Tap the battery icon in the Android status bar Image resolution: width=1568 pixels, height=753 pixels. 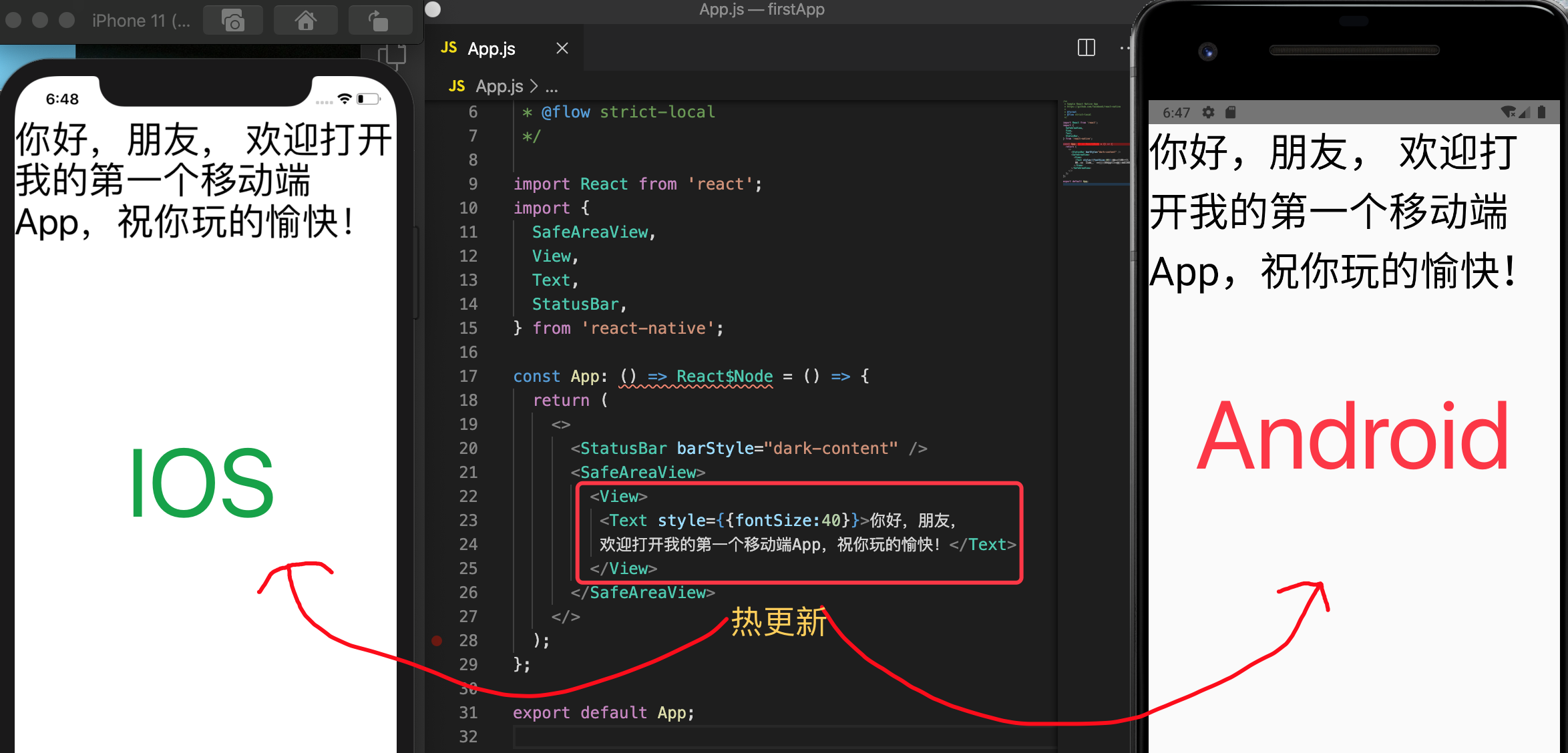pyautogui.click(x=1541, y=112)
